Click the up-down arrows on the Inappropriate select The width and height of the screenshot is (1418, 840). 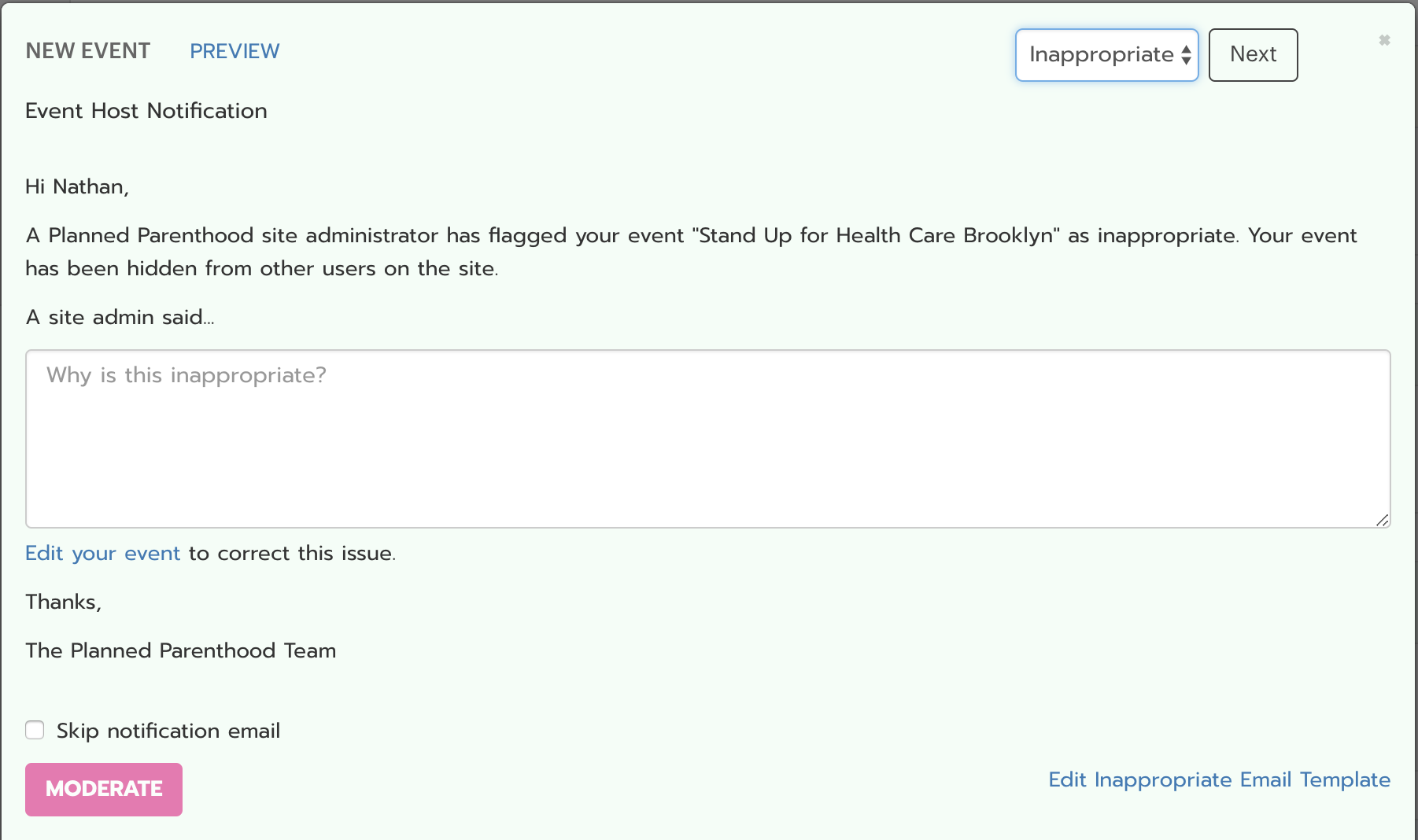click(x=1186, y=55)
